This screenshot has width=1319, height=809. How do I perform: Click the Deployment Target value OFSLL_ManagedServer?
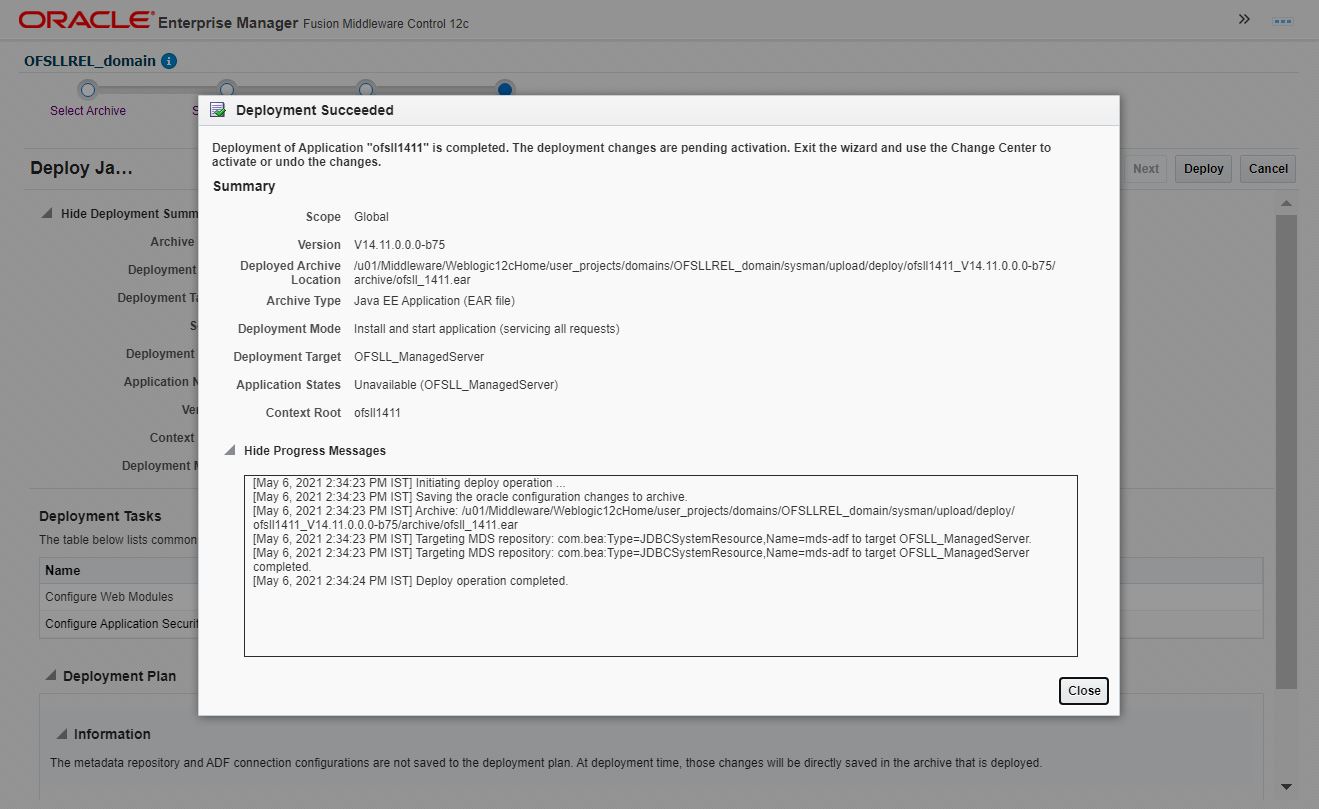(419, 357)
